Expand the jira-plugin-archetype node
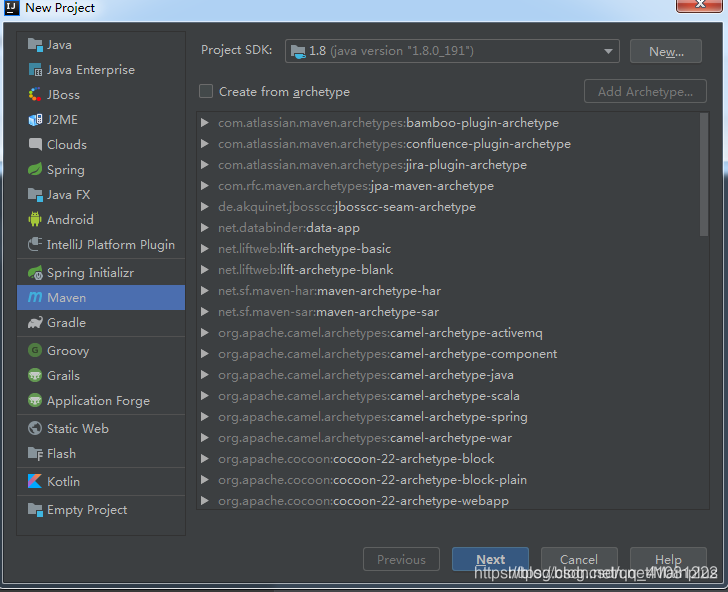Viewport: 728px width, 592px height. [x=204, y=164]
